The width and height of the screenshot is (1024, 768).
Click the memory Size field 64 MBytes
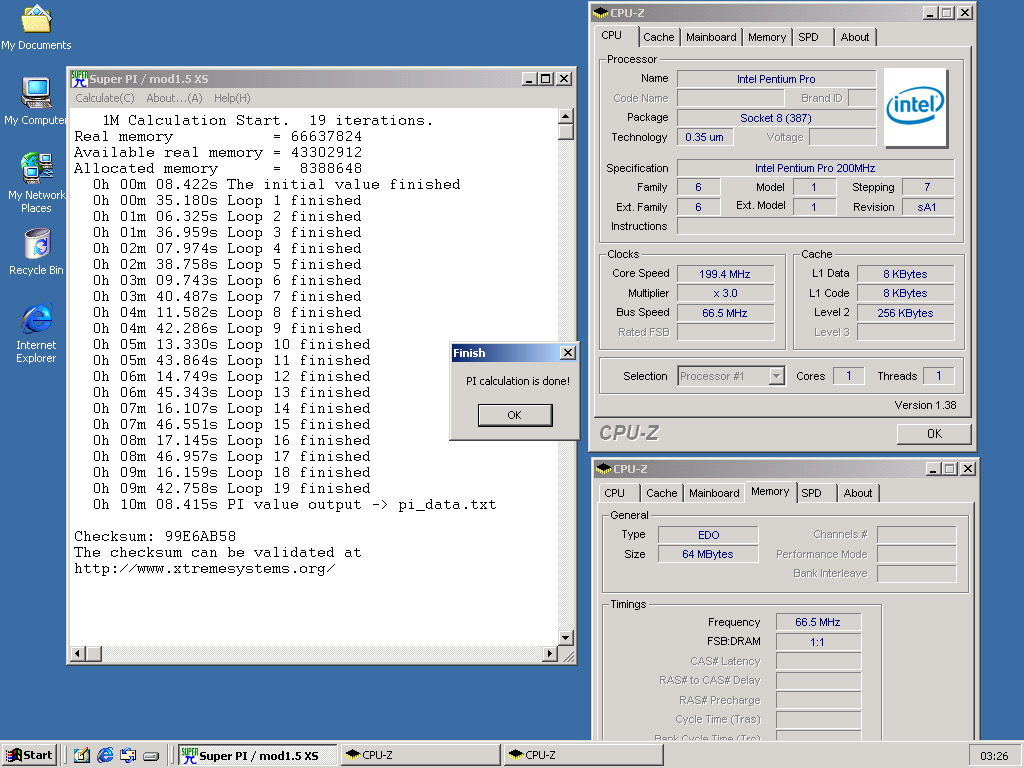point(708,554)
